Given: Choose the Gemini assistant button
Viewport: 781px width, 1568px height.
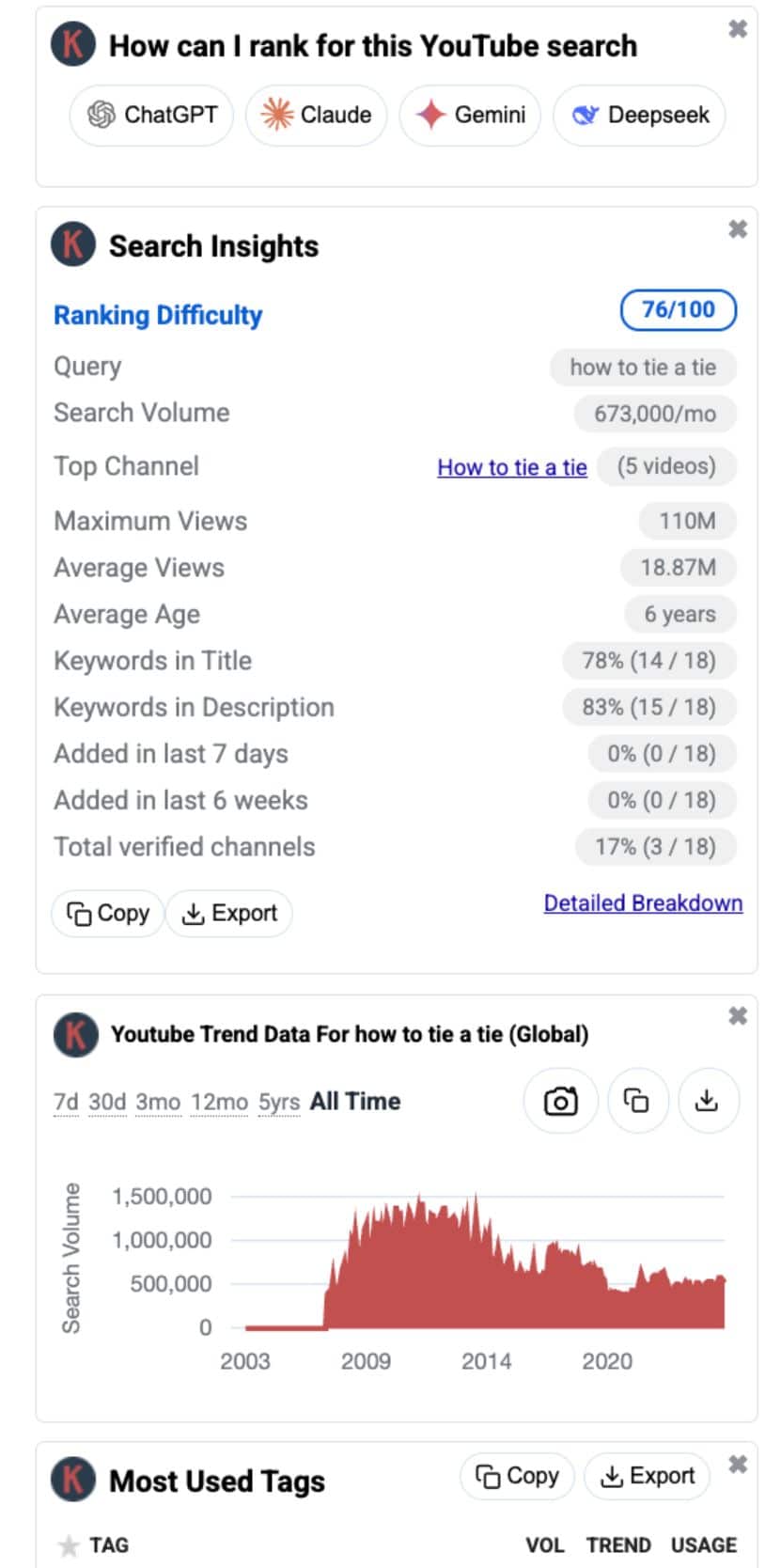Looking at the screenshot, I should coord(470,115).
